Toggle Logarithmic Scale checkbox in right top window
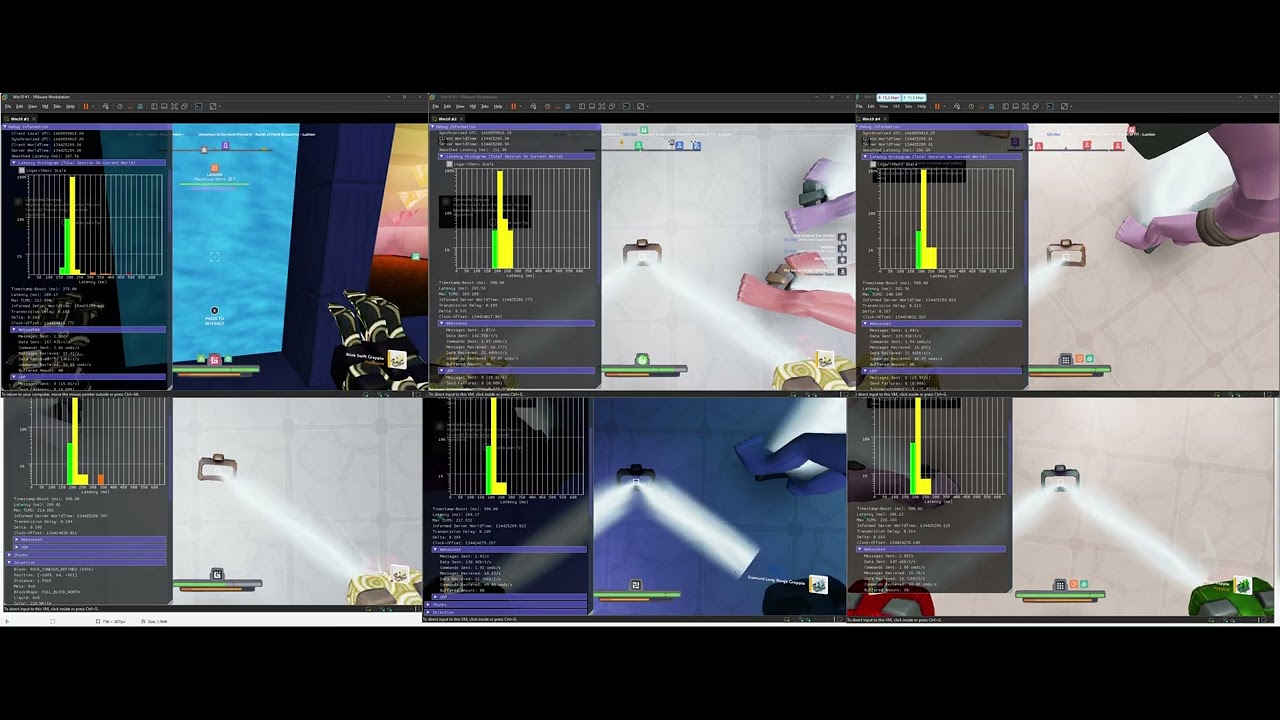 (x=873, y=164)
